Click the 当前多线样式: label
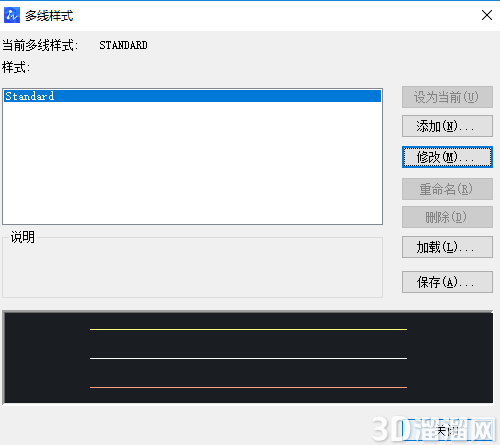Image resolution: width=500 pixels, height=445 pixels. (40, 45)
